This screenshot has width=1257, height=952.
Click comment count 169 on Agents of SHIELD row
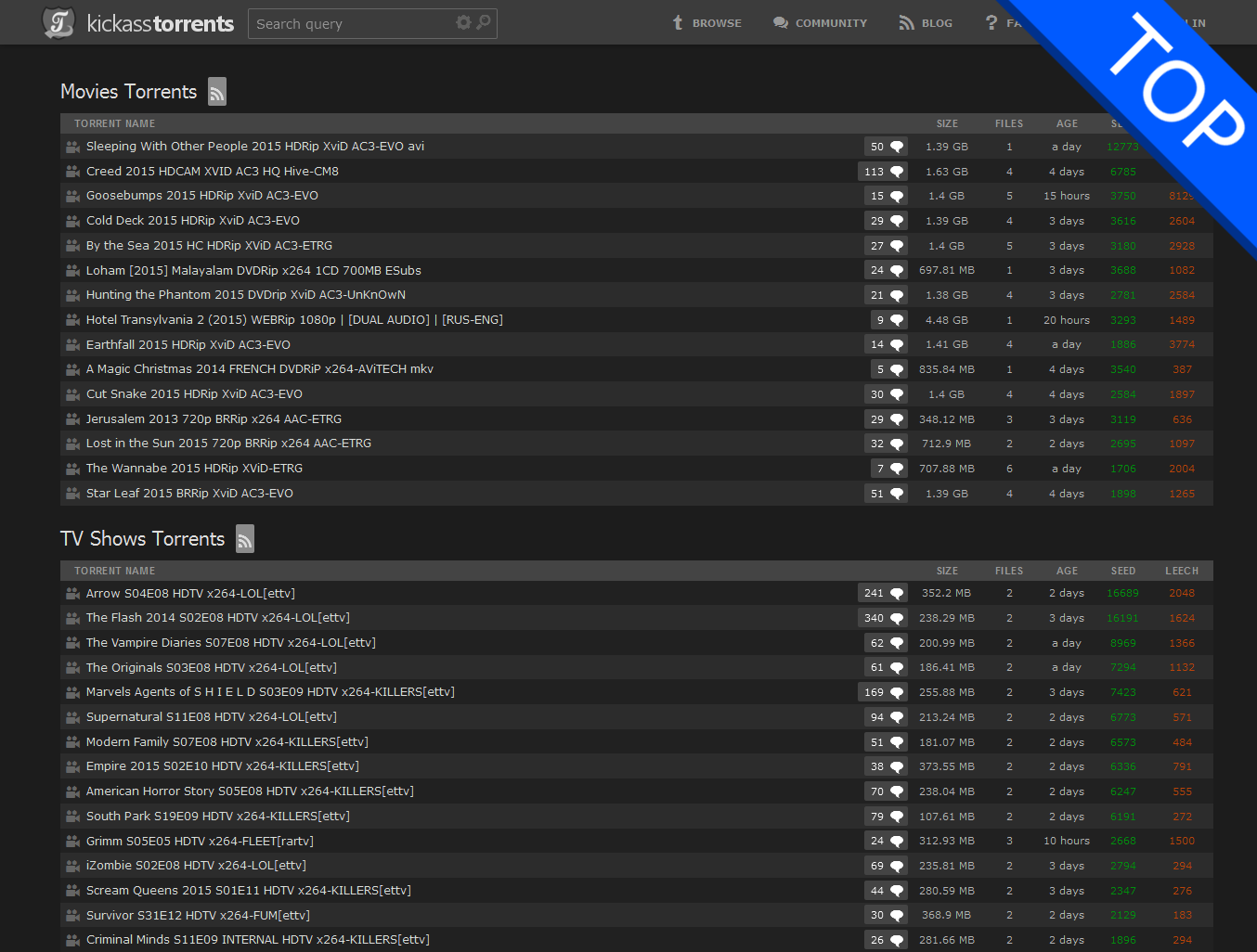click(x=874, y=692)
